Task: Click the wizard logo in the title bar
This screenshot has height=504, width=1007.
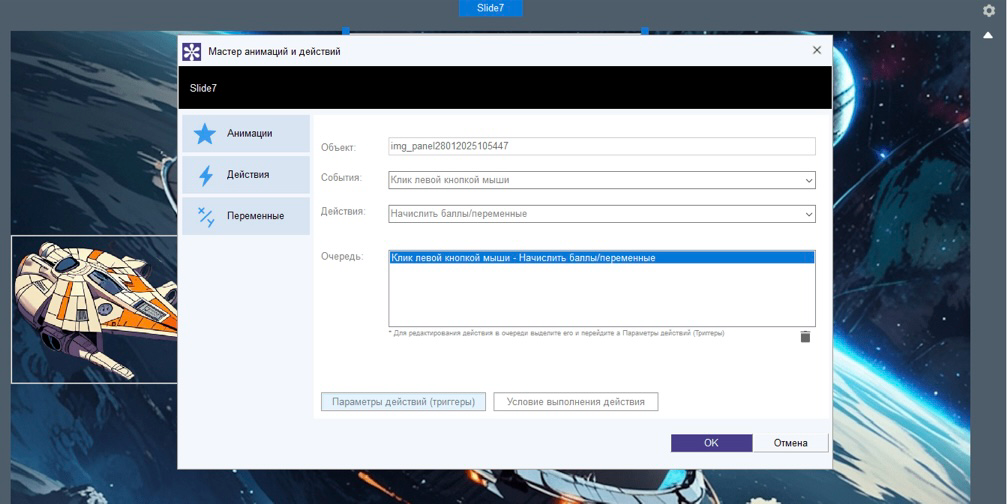Action: coord(191,51)
